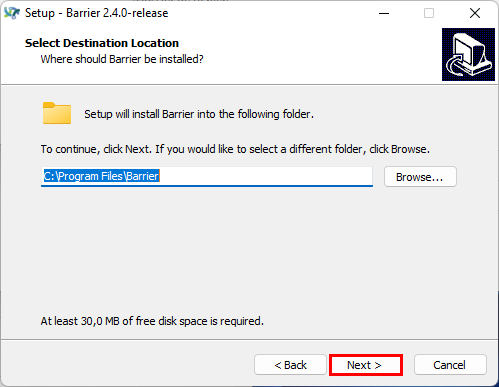Click empty title bar space left of minimize
Viewport: 499px width, 387px height.
pyautogui.click(x=270, y=13)
